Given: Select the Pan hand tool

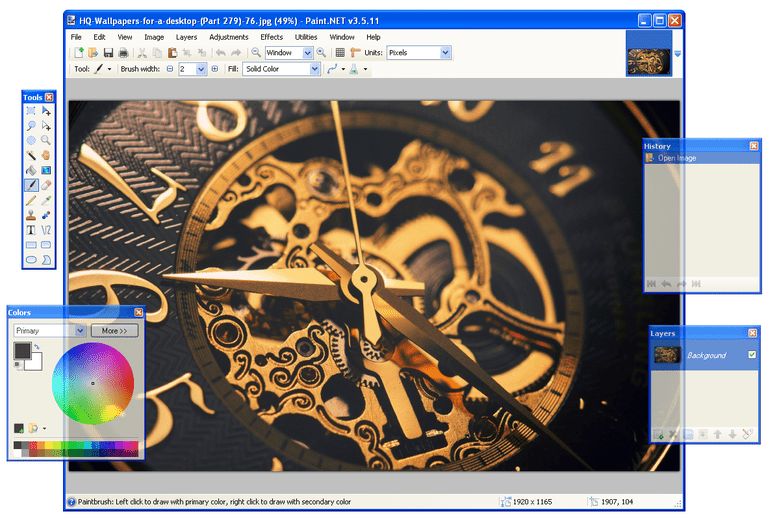Looking at the screenshot, I should tap(46, 155).
